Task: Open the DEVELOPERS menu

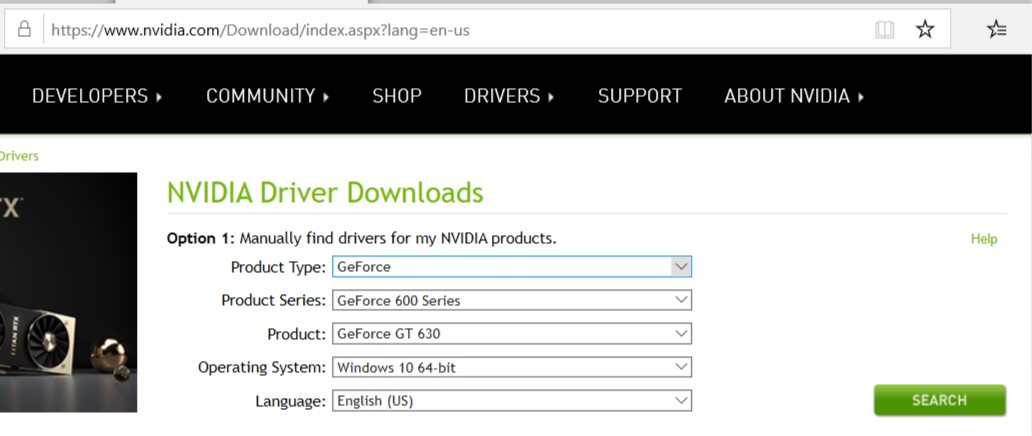Action: point(97,96)
